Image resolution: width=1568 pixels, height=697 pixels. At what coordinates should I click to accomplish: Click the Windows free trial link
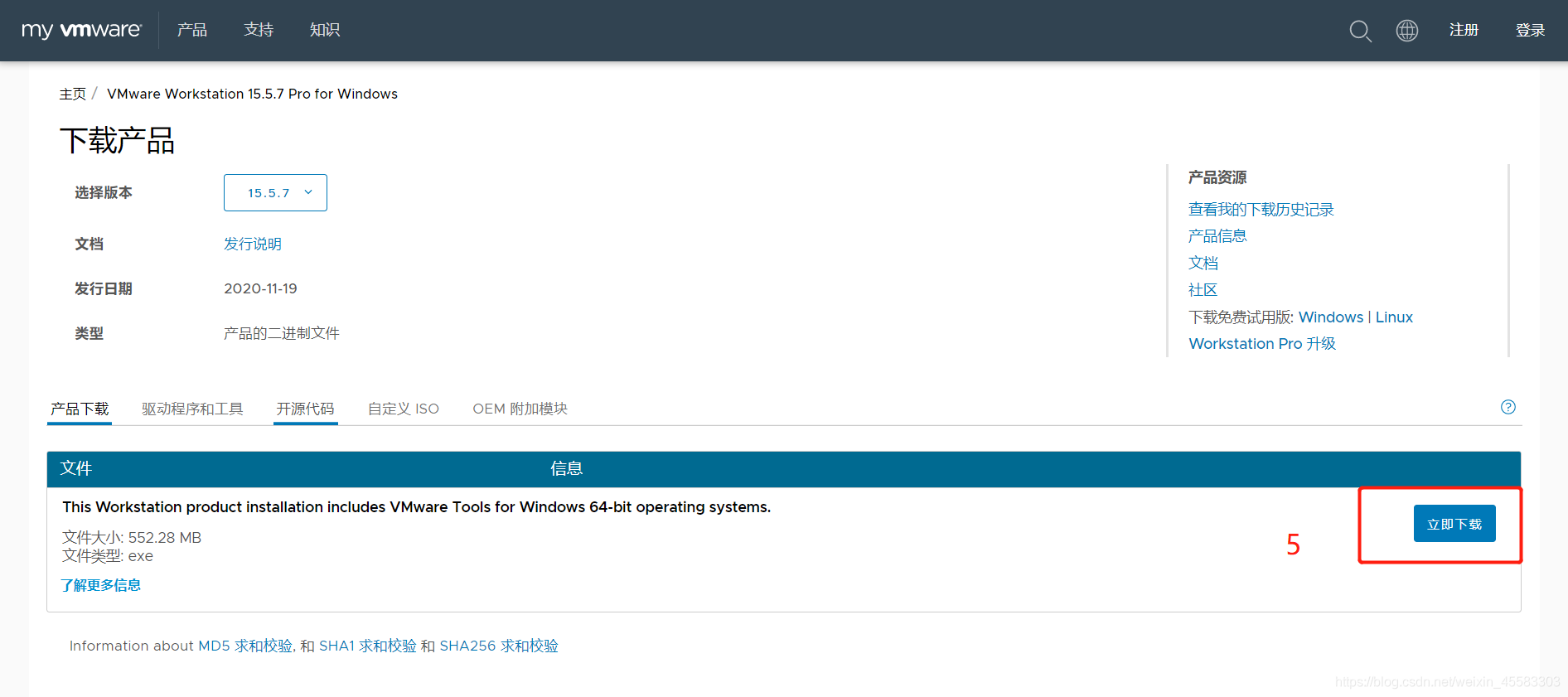tap(1331, 317)
